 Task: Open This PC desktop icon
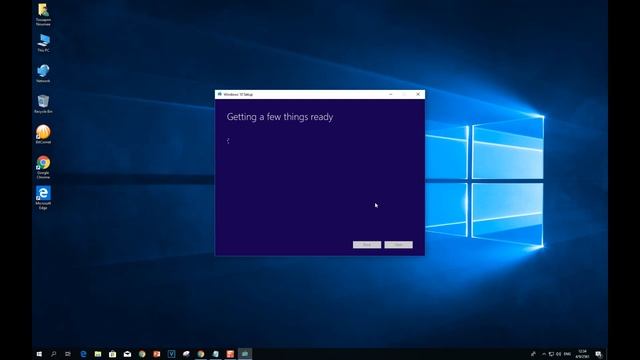click(43, 43)
